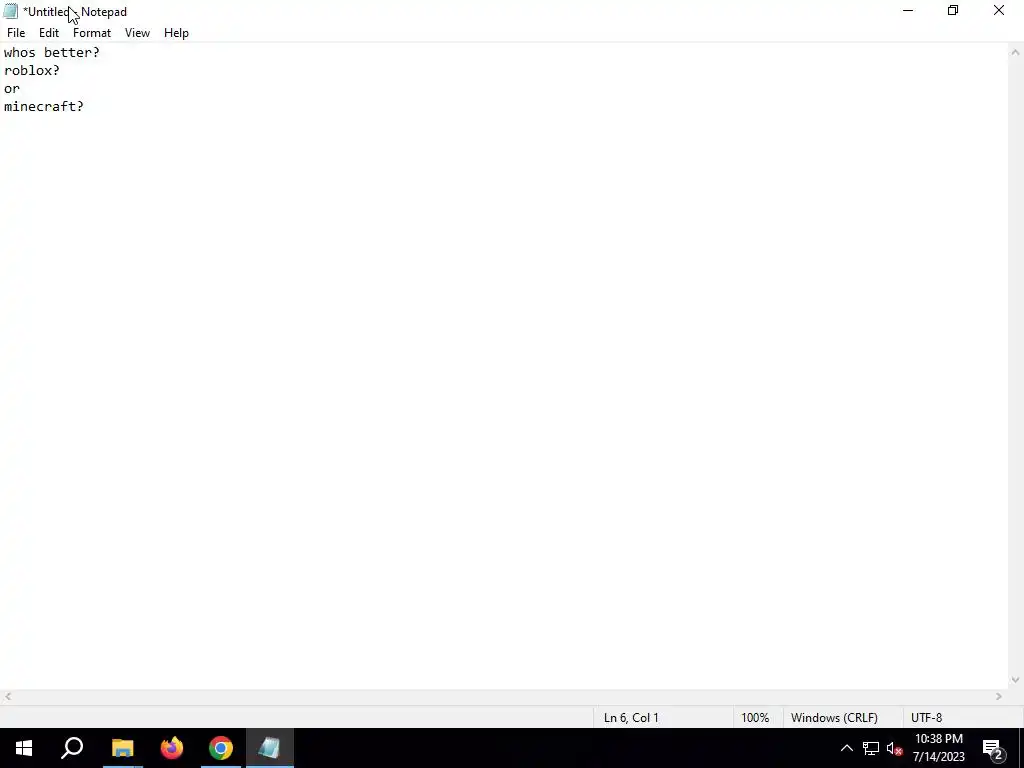Open the Windows Start menu
The height and width of the screenshot is (768, 1024).
(24, 748)
